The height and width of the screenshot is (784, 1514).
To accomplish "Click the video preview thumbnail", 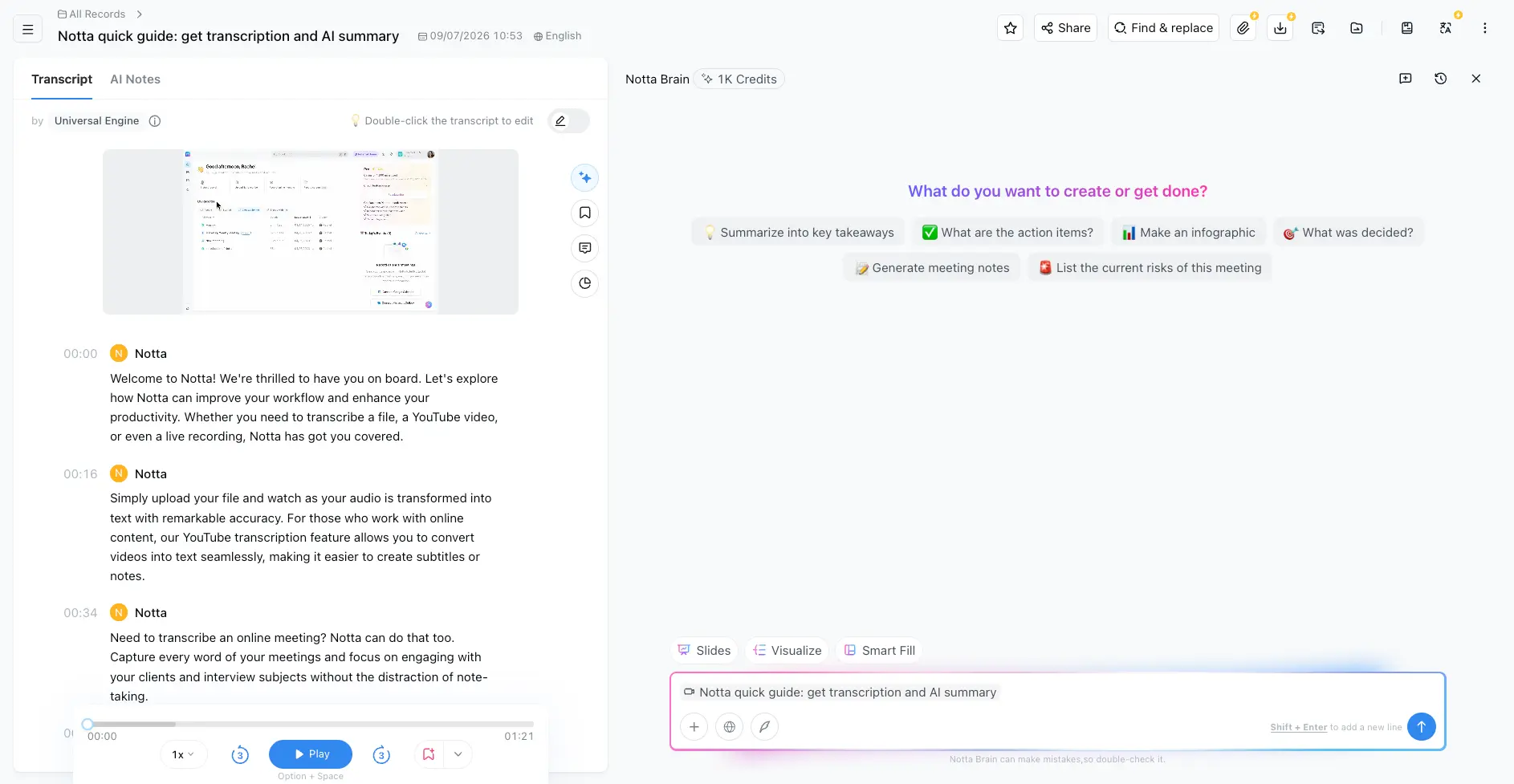I will pos(311,232).
